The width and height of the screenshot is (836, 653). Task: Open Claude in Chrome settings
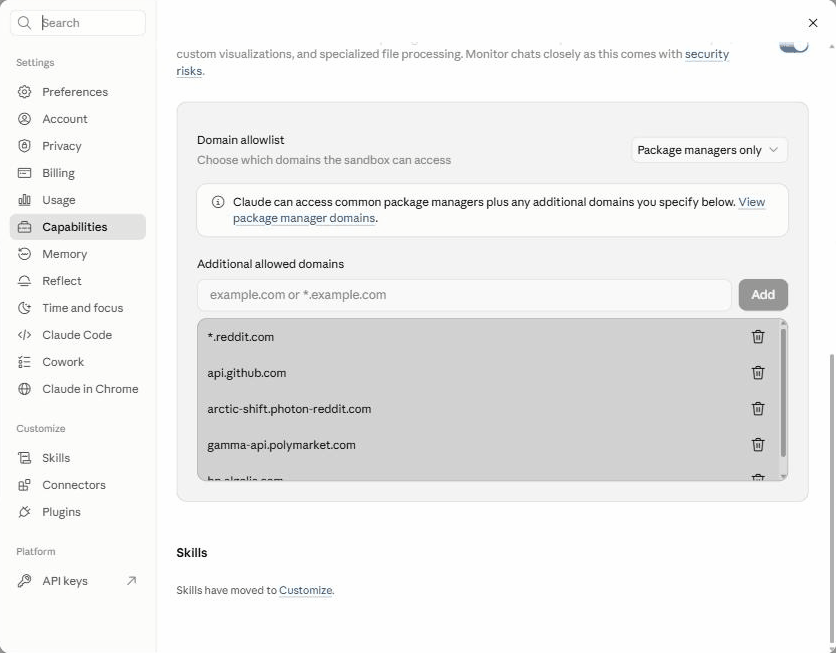pyautogui.click(x=78, y=389)
